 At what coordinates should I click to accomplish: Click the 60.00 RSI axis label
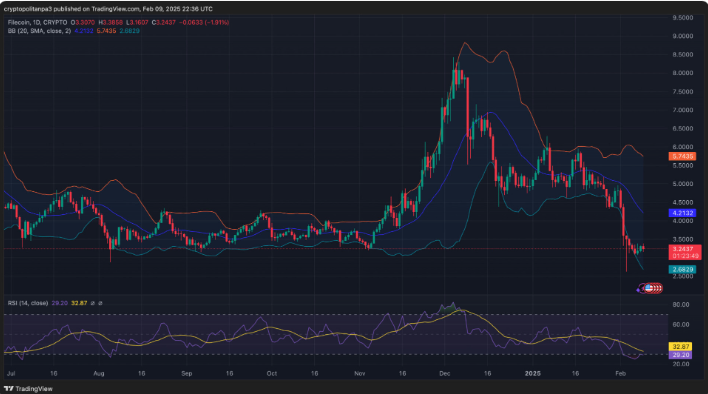pyautogui.click(x=681, y=324)
